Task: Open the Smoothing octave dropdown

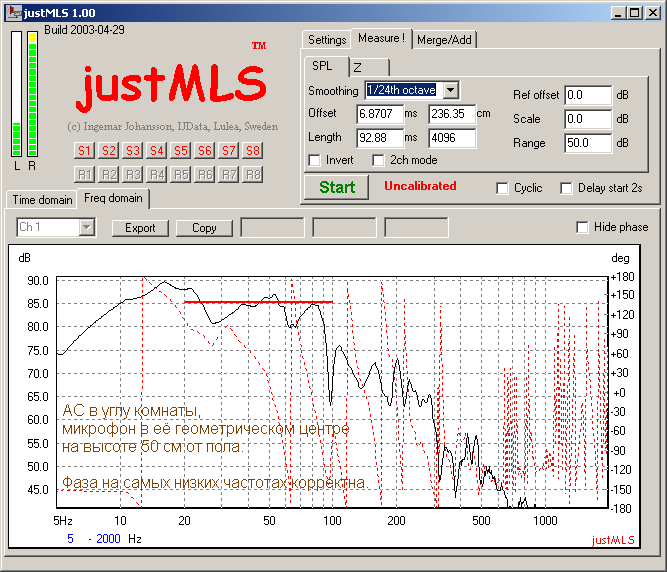Action: pyautogui.click(x=450, y=91)
